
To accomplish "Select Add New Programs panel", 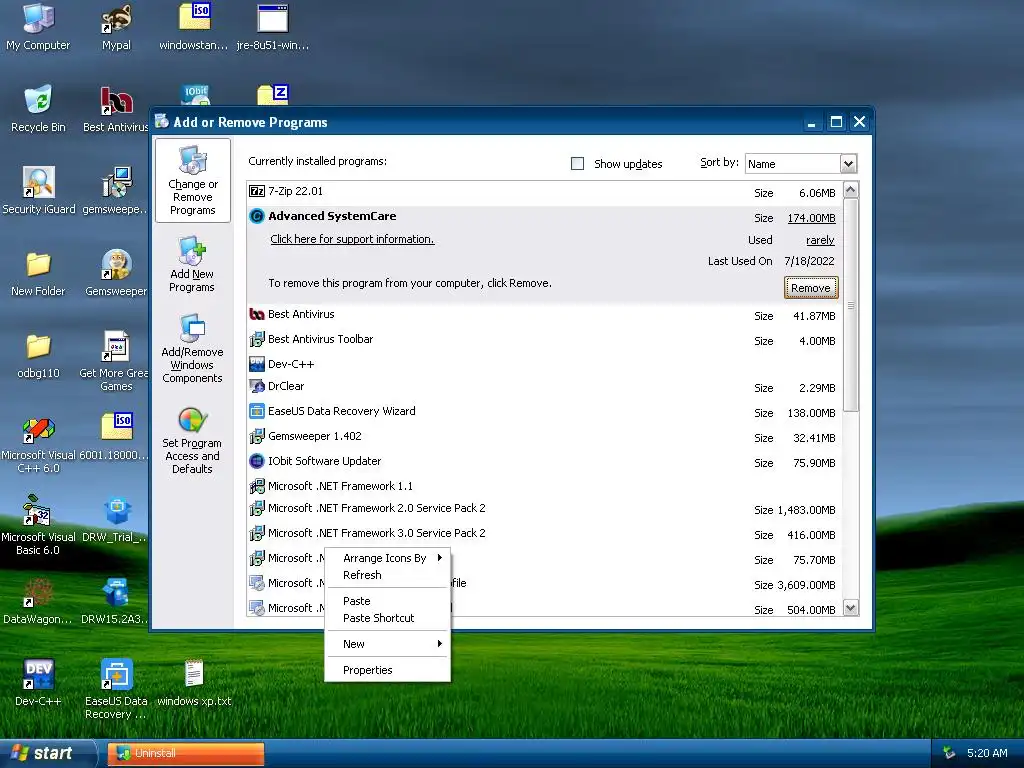I will pos(192,264).
